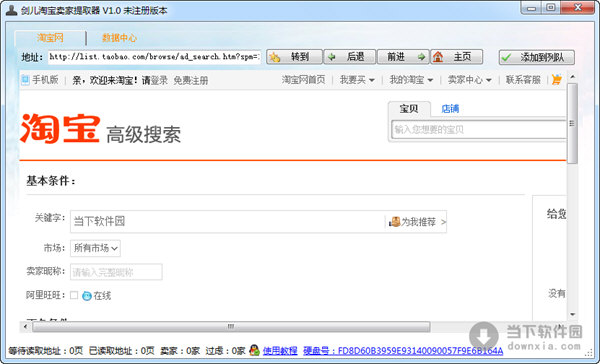
Task: Minimize the application window
Action: 532,8
